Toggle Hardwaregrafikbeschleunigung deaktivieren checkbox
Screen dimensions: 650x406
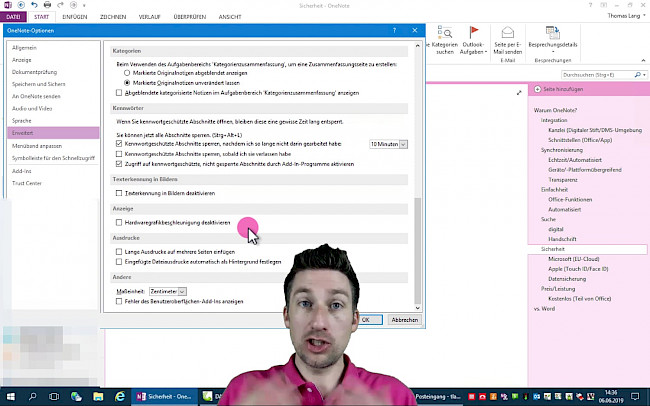tap(119, 222)
